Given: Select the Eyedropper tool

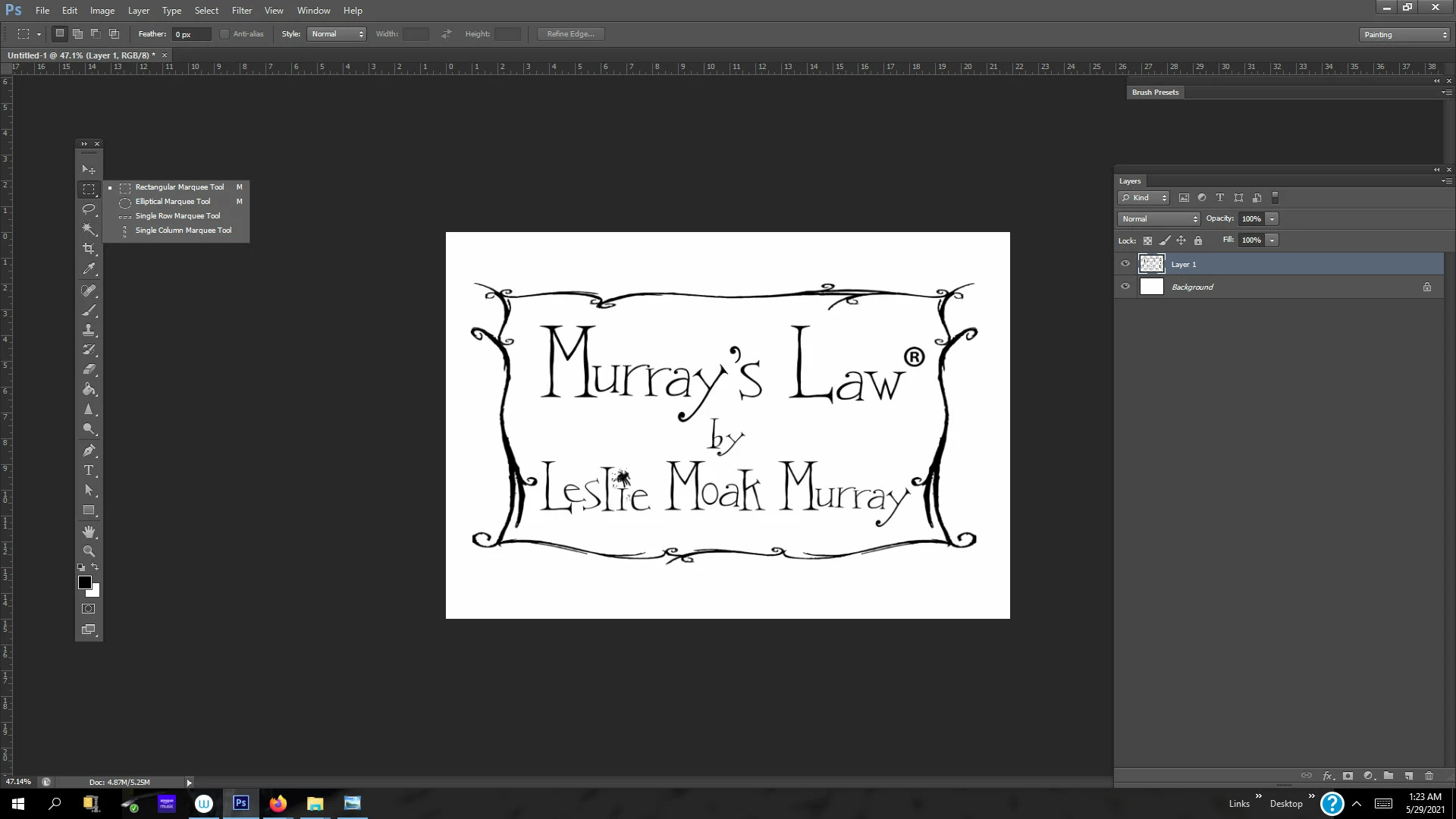Looking at the screenshot, I should coord(89,268).
